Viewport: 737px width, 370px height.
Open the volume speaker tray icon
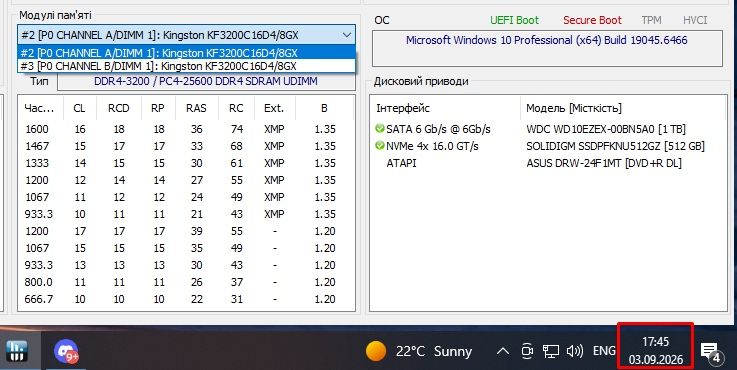tap(574, 351)
